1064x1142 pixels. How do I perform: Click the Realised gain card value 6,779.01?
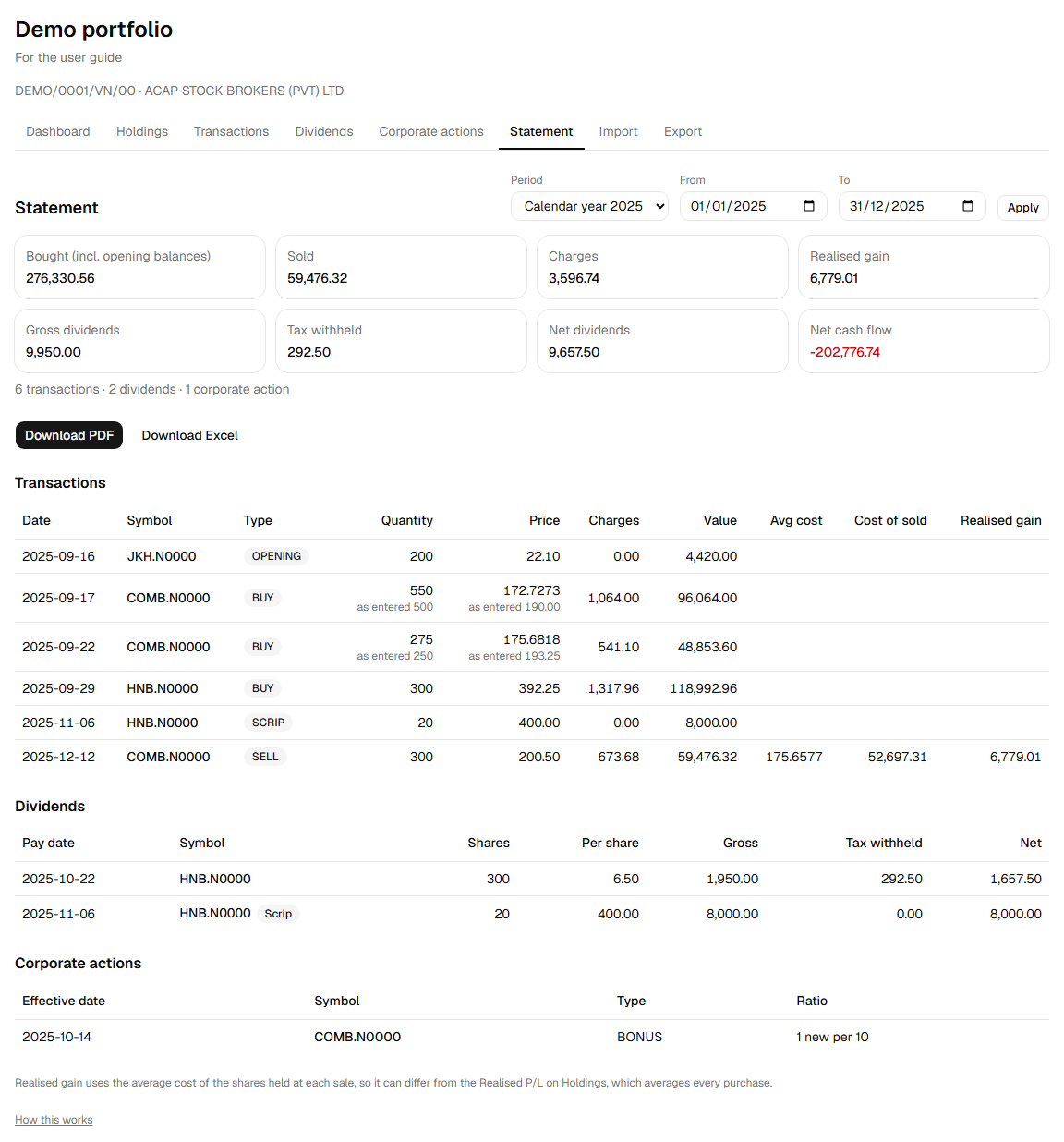834,278
